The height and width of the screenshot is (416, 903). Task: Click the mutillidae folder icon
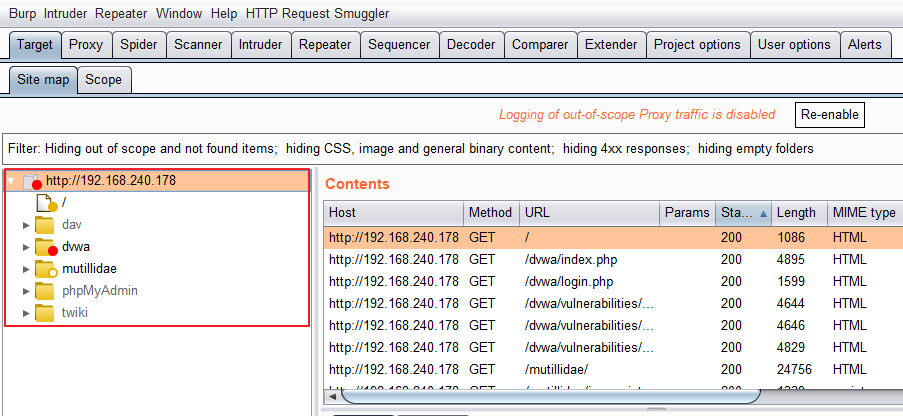[x=45, y=269]
